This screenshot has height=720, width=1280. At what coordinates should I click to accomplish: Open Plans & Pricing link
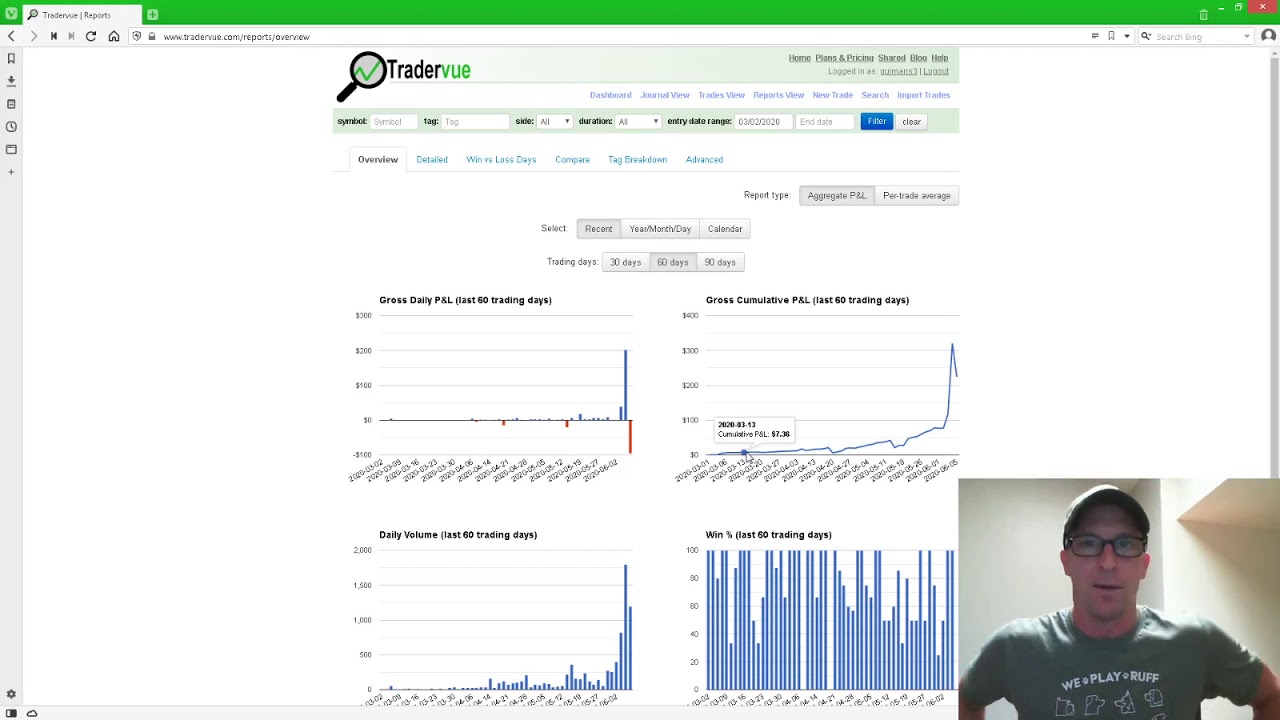(844, 58)
